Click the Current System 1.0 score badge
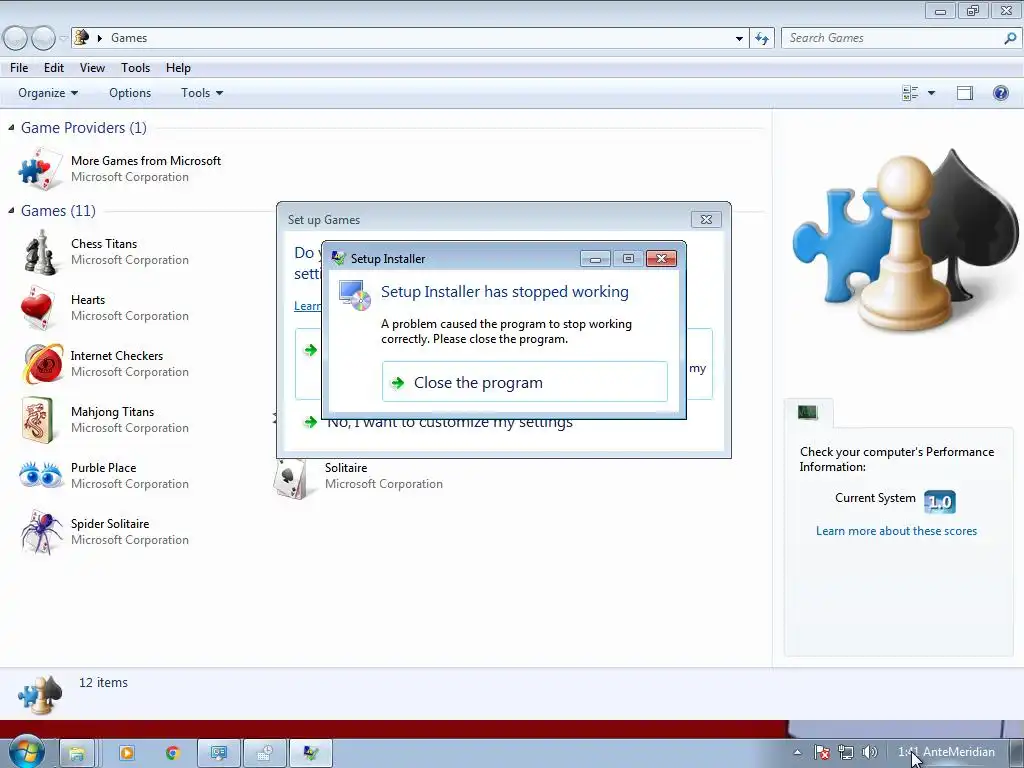1024x768 pixels. (940, 502)
